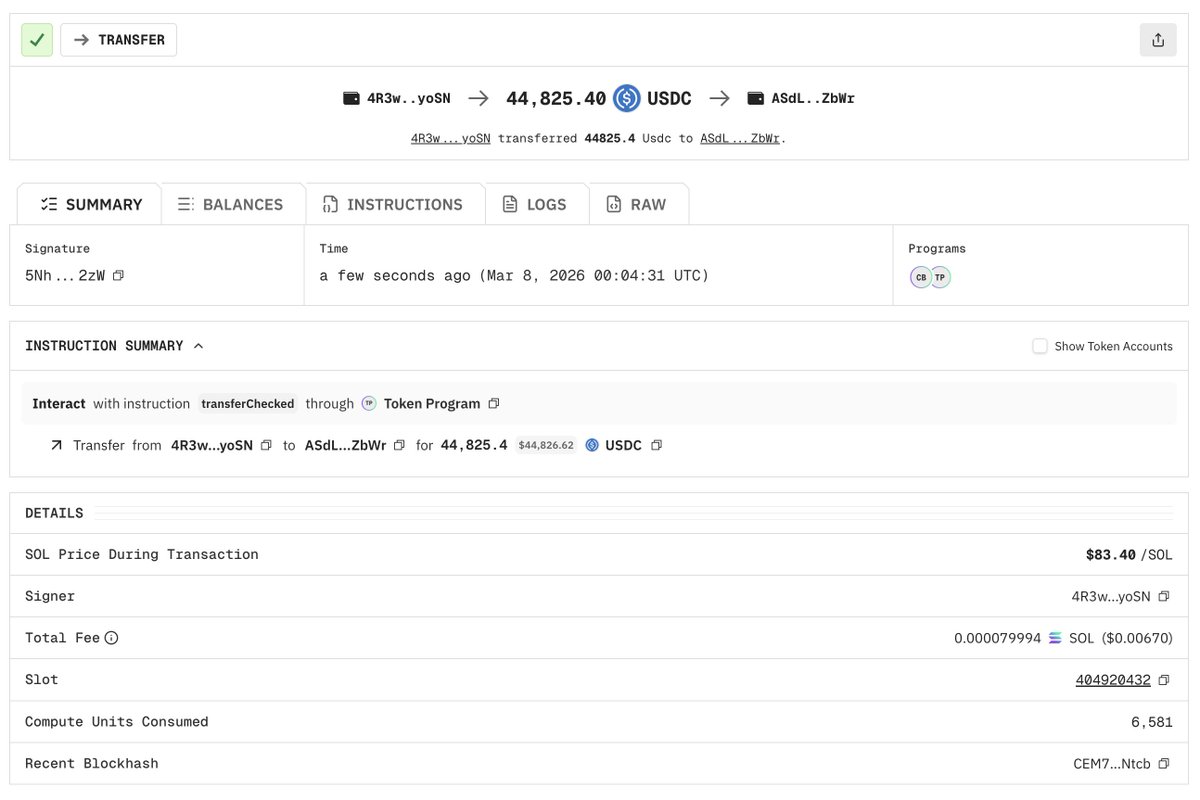Switch to the SUMMARY tab
1200x800 pixels.
[x=90, y=204]
